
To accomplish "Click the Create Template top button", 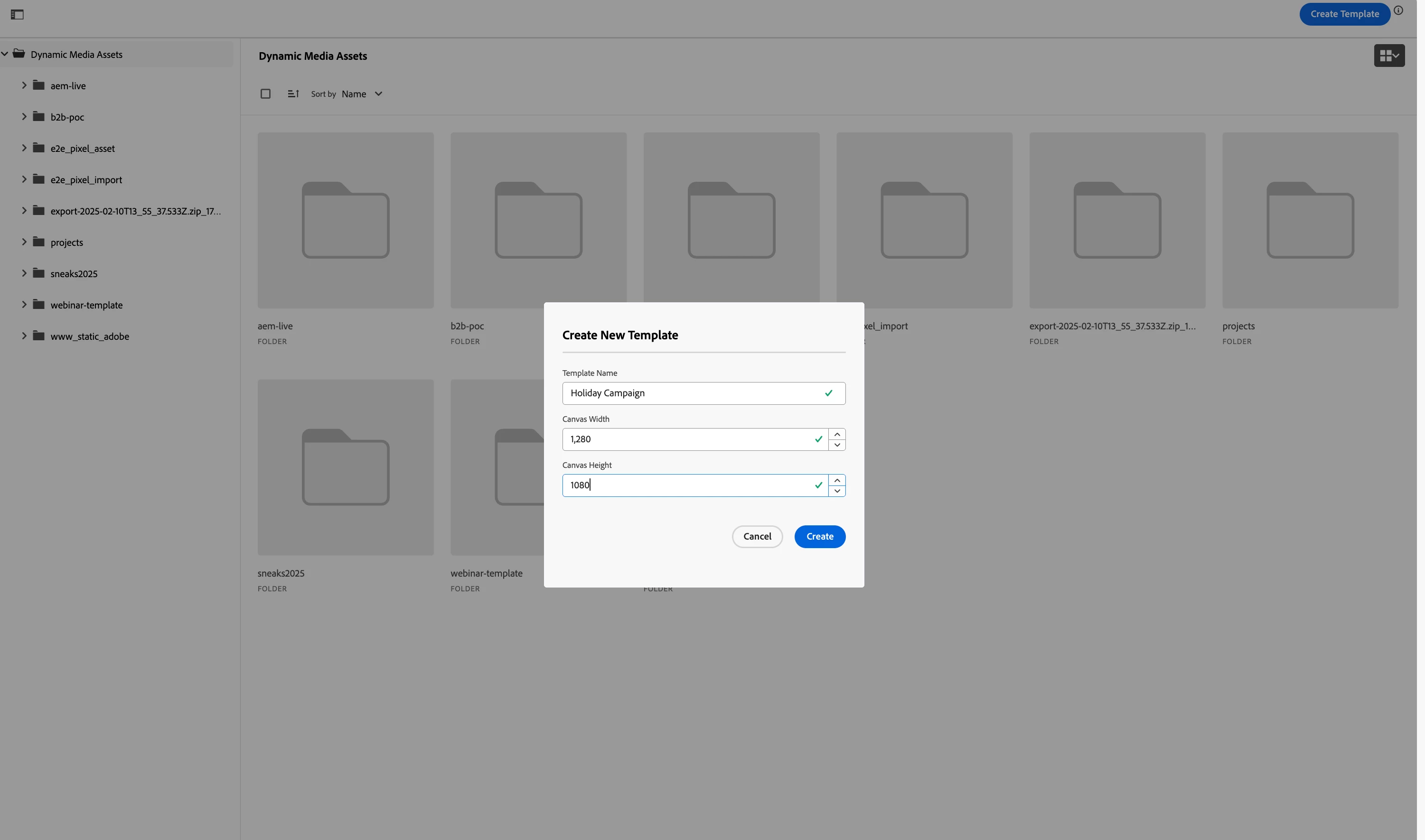I will coord(1351,14).
